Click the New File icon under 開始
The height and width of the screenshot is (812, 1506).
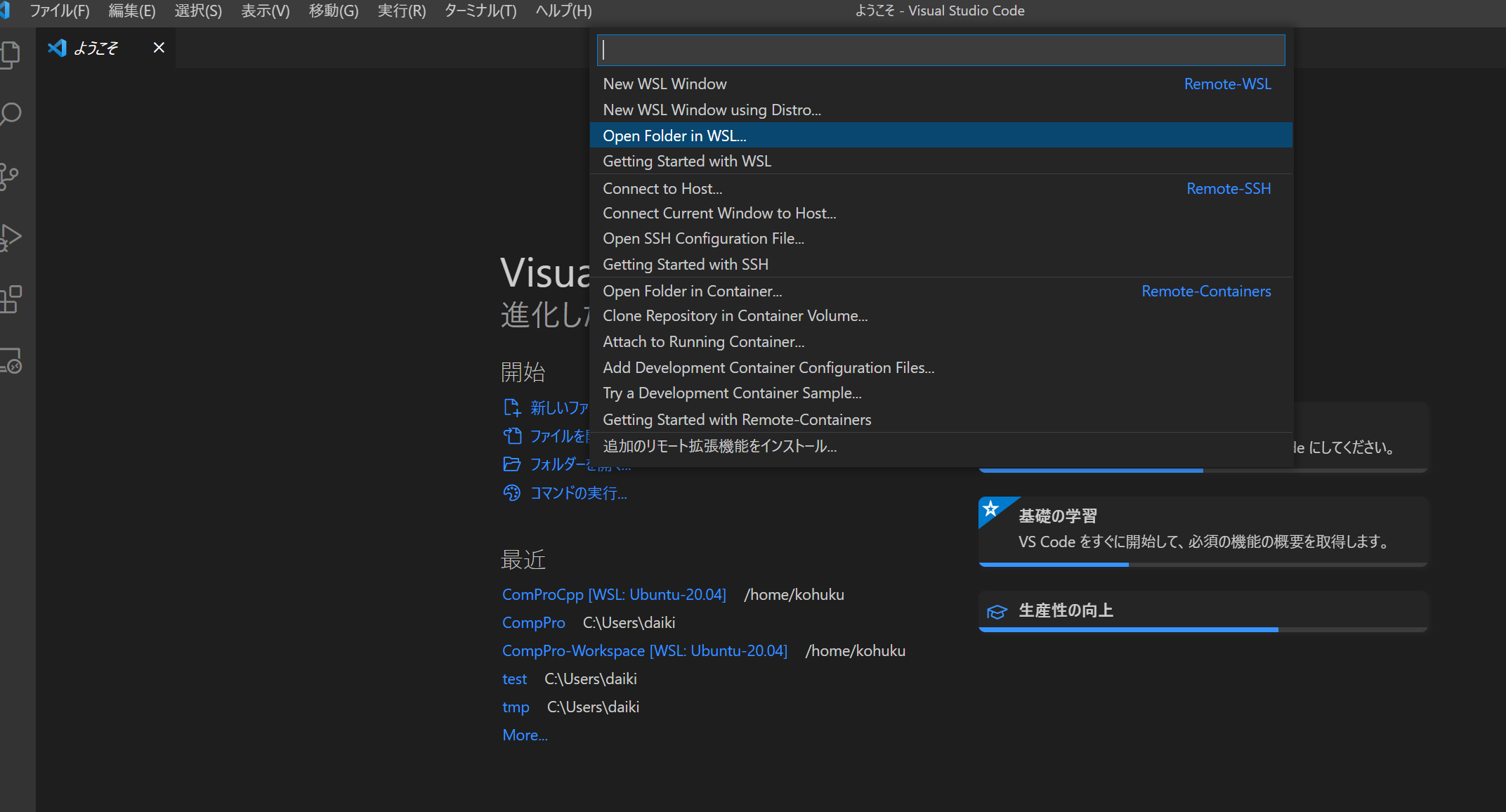(512, 407)
